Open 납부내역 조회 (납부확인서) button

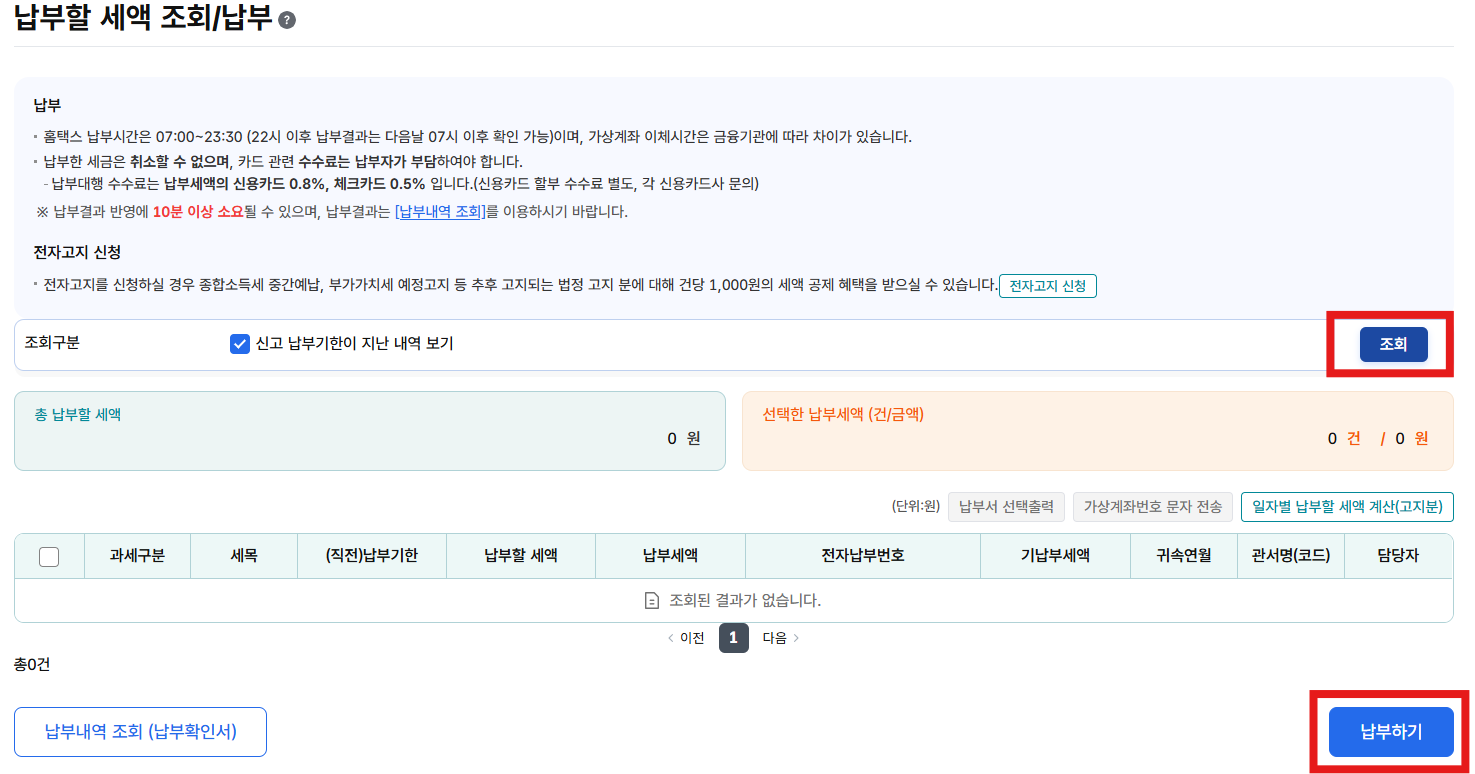(x=140, y=732)
